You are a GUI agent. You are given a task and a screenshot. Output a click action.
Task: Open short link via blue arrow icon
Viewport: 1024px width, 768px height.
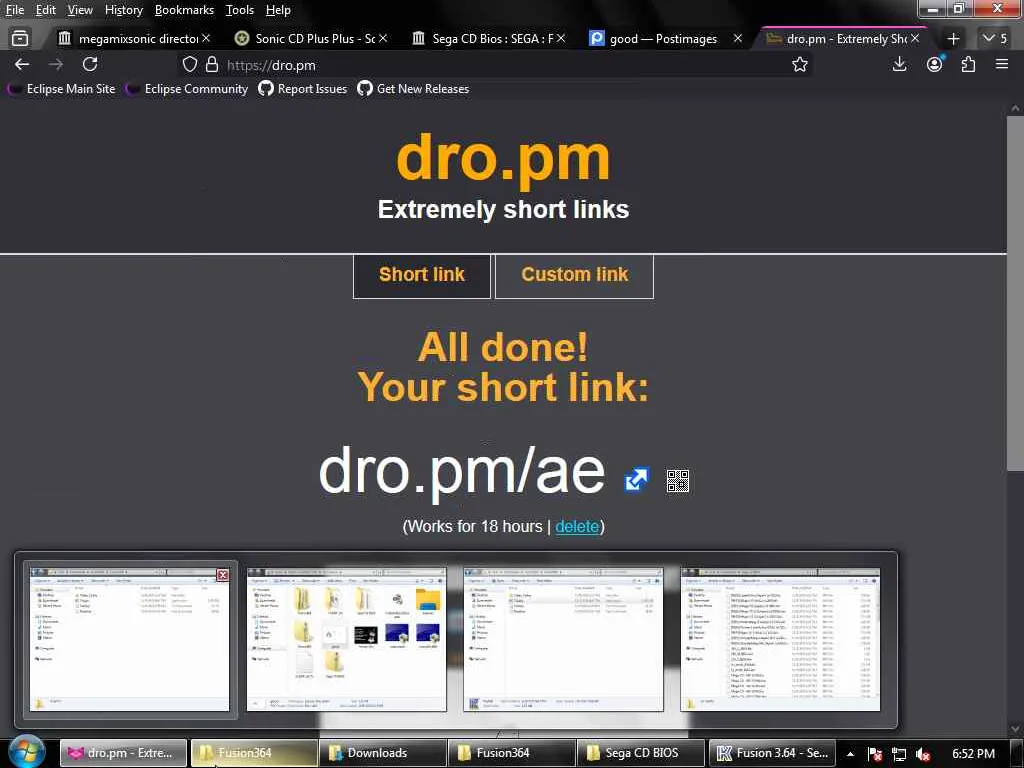coord(637,480)
